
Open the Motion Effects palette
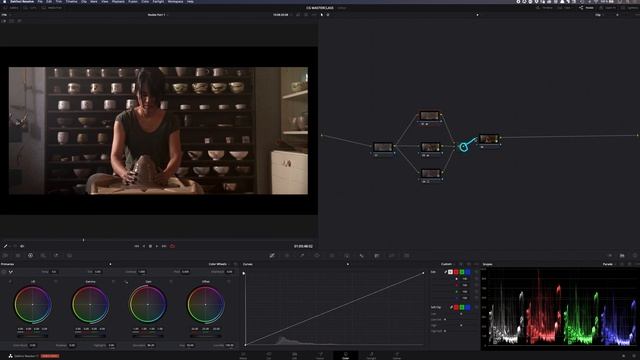click(69, 256)
